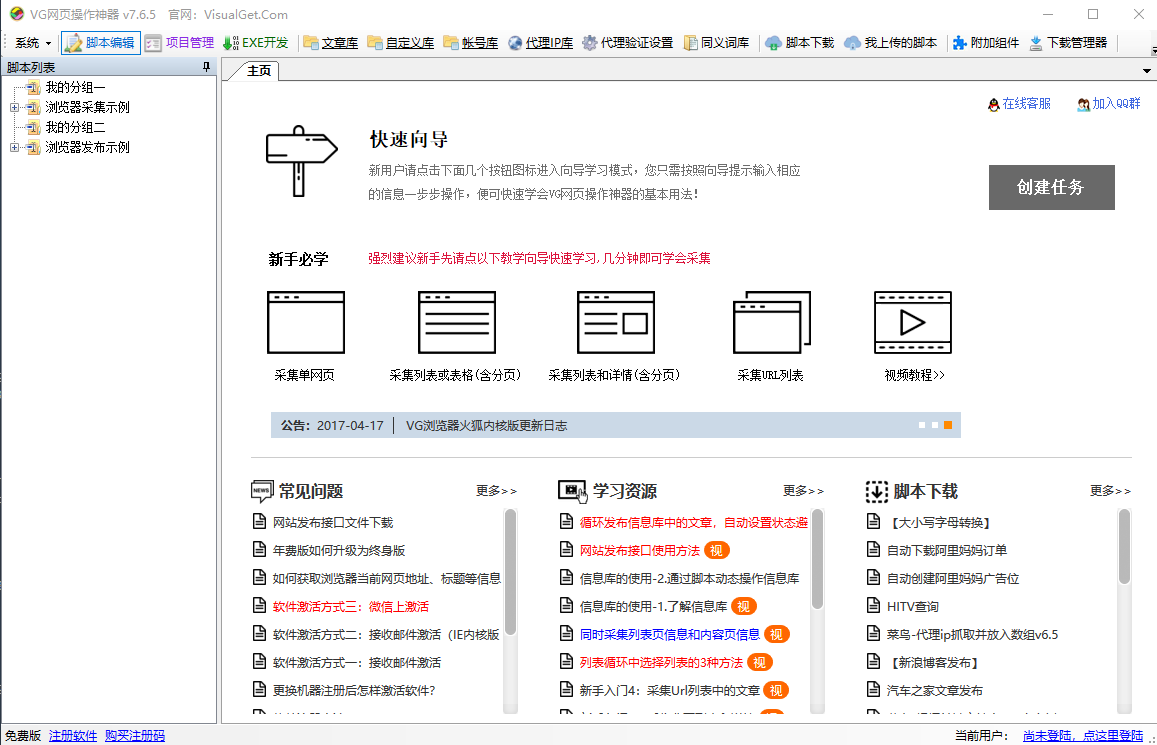This screenshot has height=745, width=1157.
Task: Open 同时采集列表页信息和内容页信息 tutorial
Action: tap(670, 634)
